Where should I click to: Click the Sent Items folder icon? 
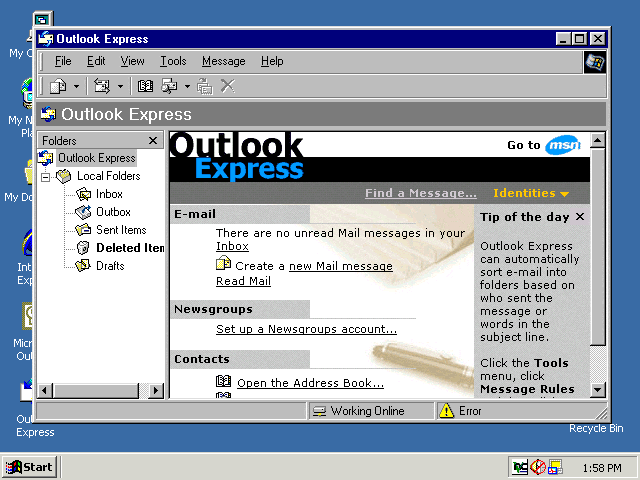pyautogui.click(x=83, y=230)
